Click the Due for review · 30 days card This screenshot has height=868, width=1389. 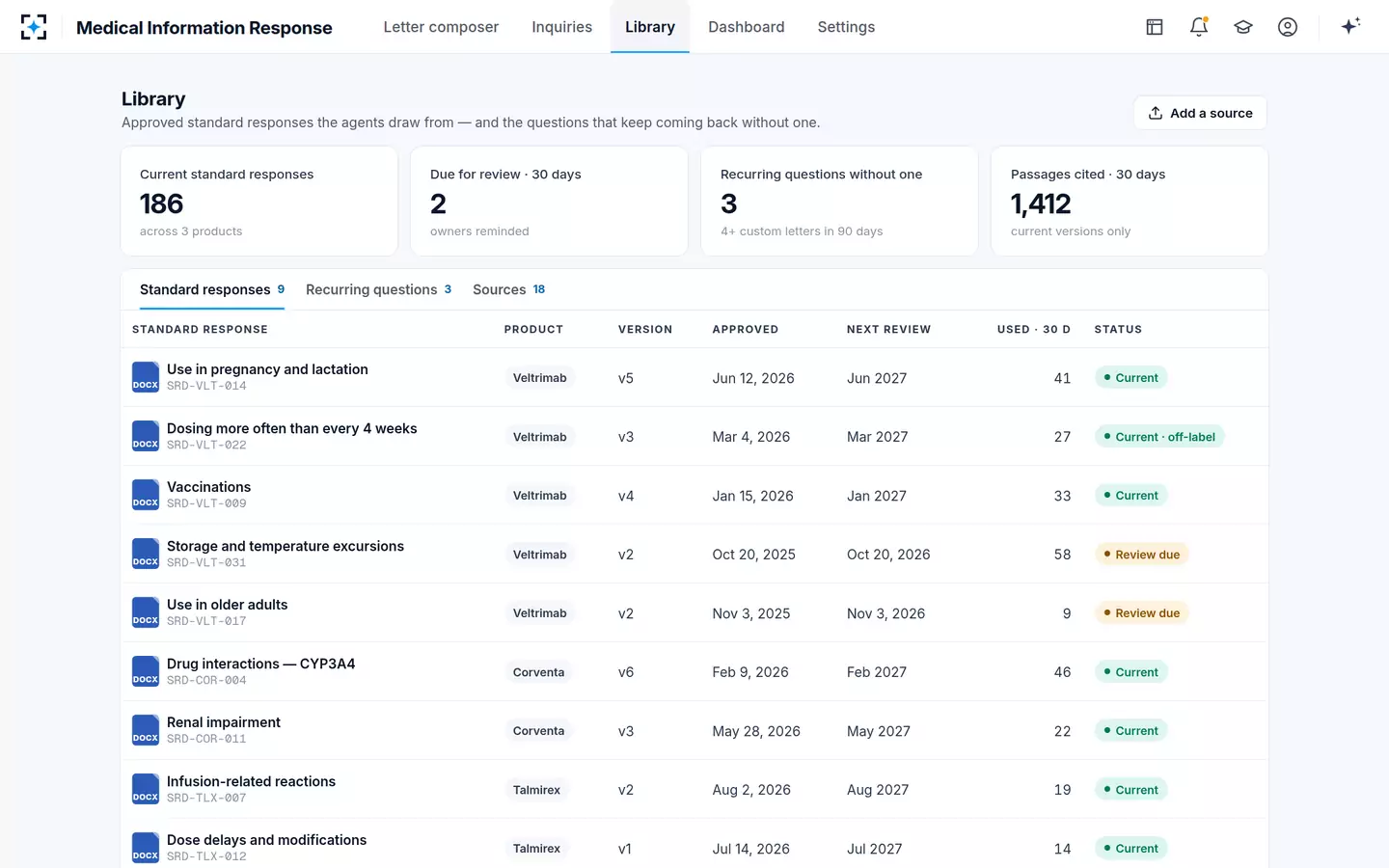click(550, 202)
